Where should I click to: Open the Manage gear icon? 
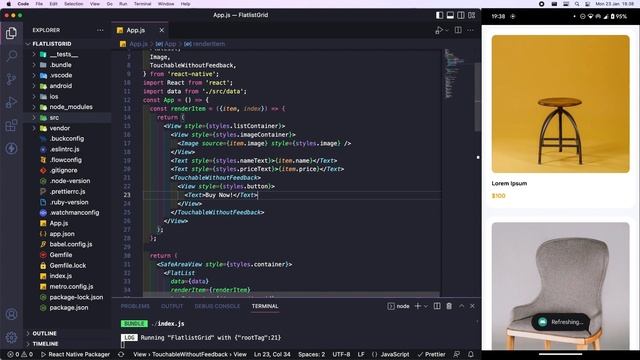click(11, 337)
